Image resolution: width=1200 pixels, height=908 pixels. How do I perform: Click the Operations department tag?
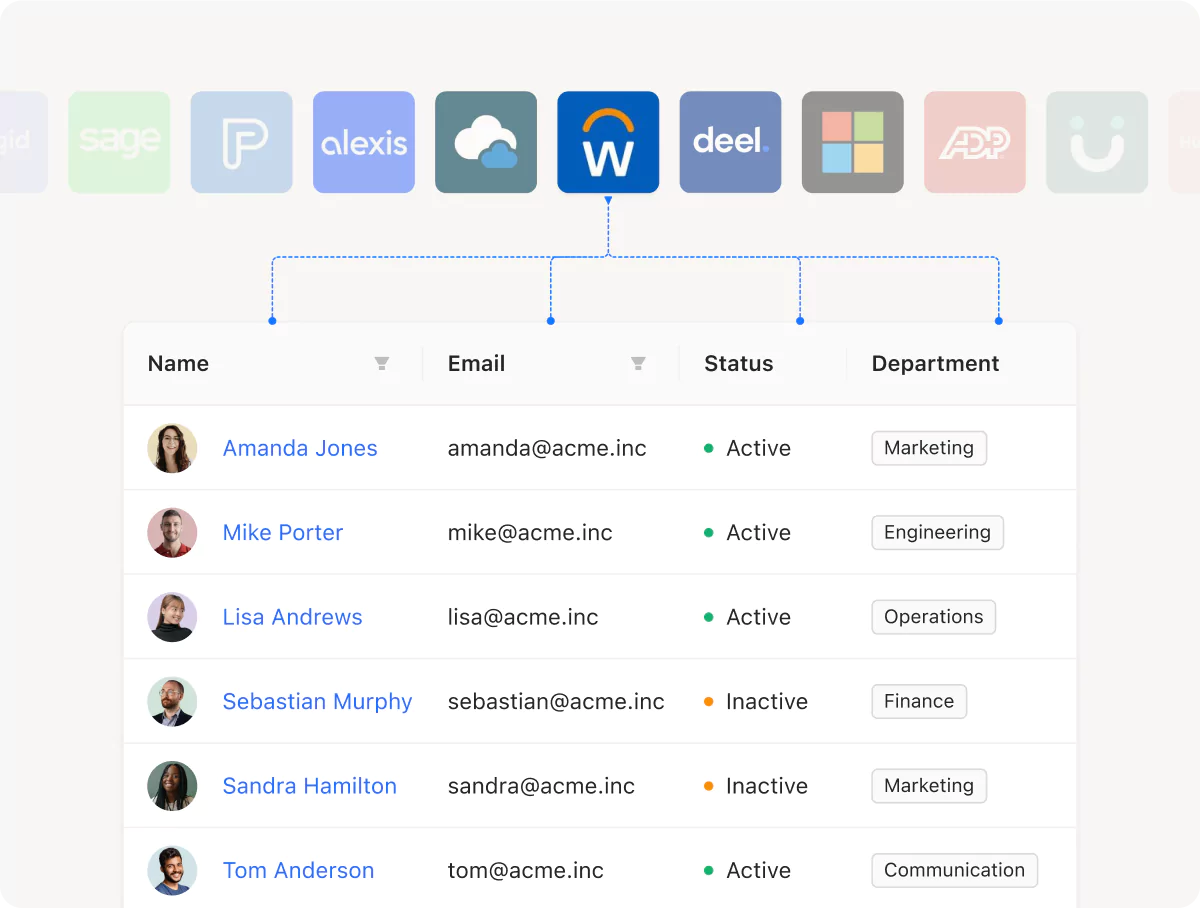click(x=933, y=617)
